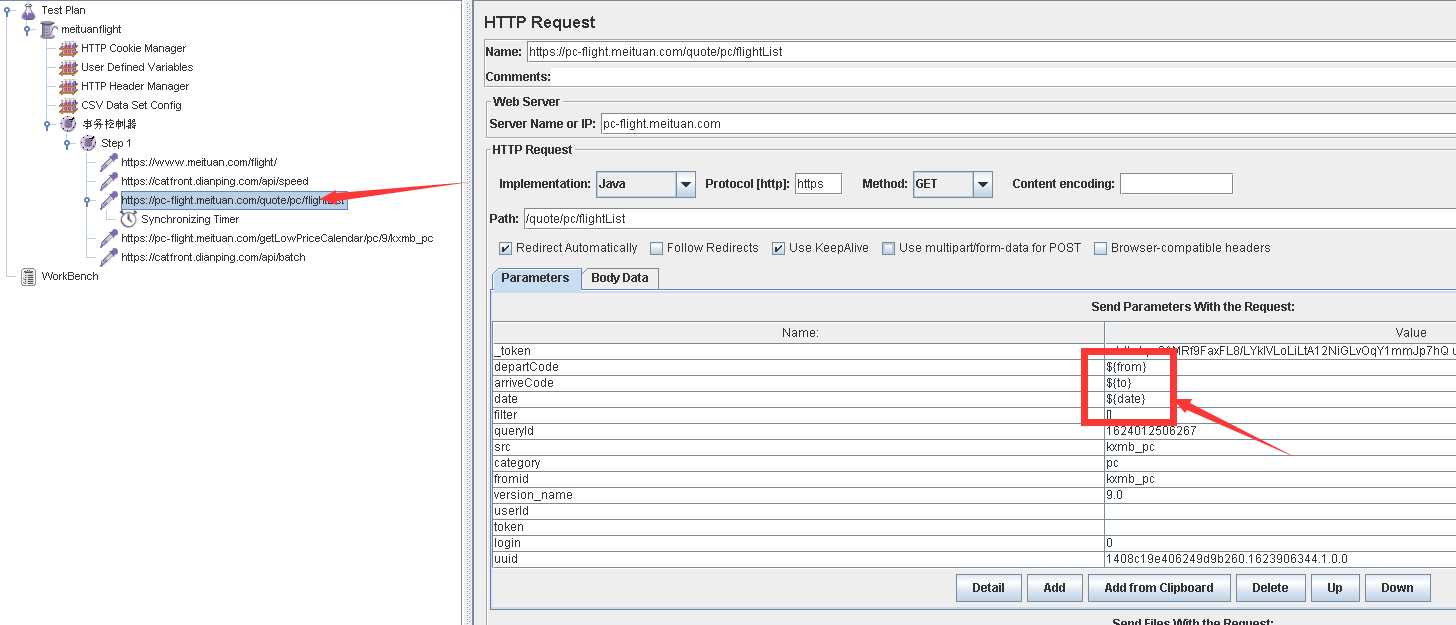Screen dimensions: 1456x625
Task: Click the ${from} value cell
Action: click(1280, 367)
